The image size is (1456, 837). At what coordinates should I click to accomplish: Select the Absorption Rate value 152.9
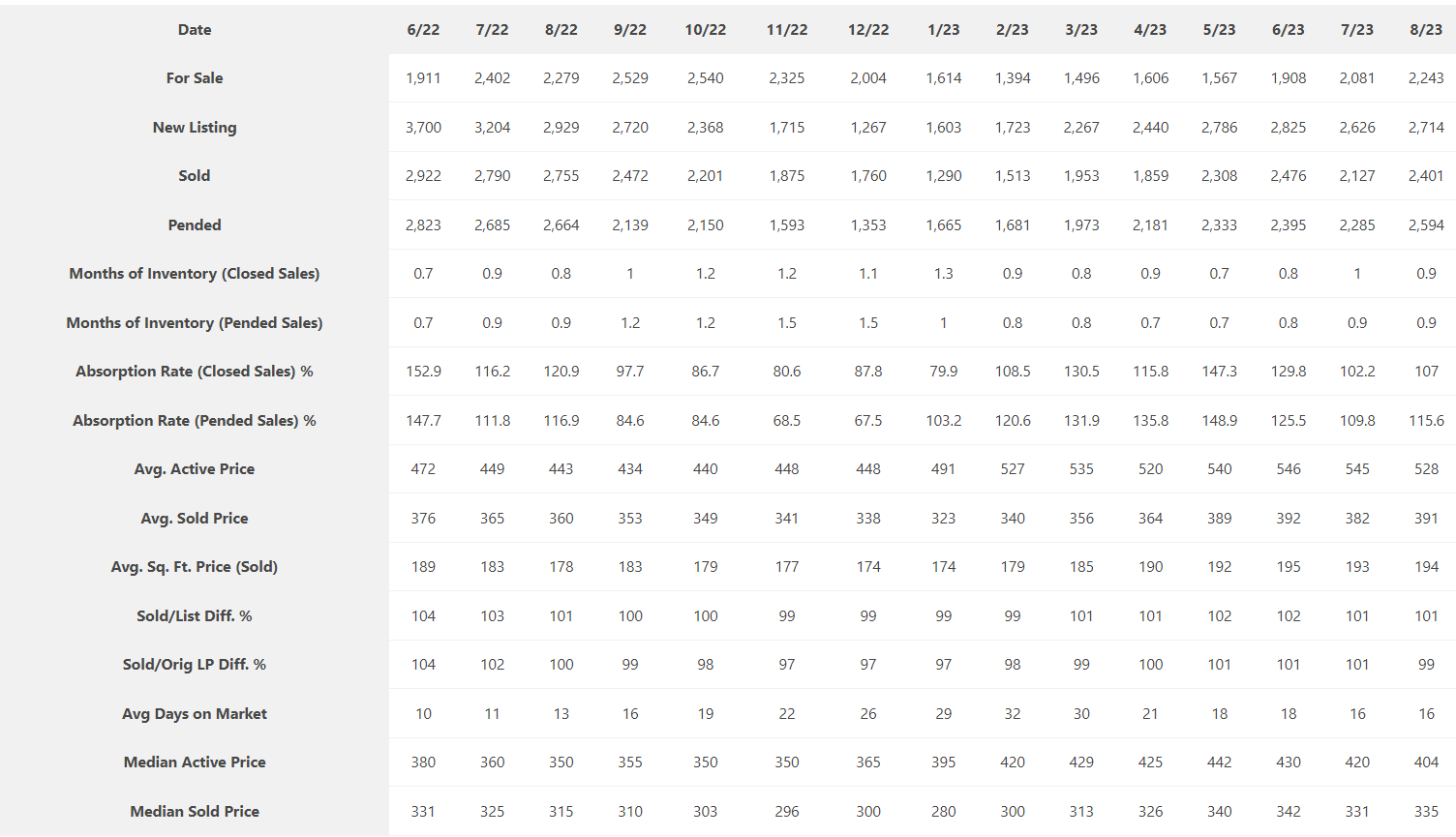point(423,372)
